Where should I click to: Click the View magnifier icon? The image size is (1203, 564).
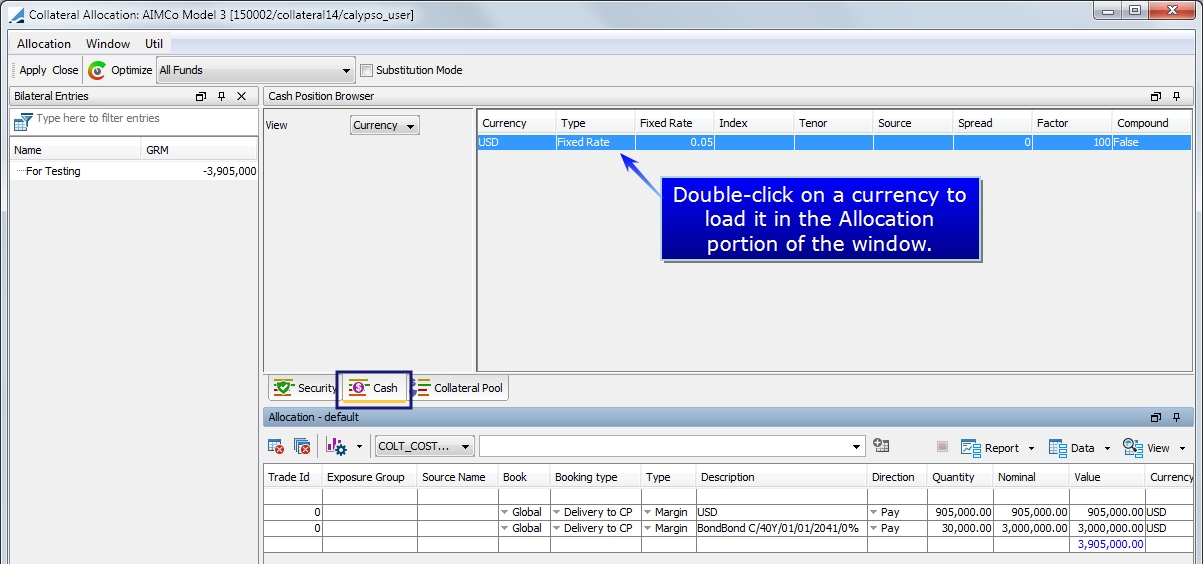click(x=1132, y=447)
